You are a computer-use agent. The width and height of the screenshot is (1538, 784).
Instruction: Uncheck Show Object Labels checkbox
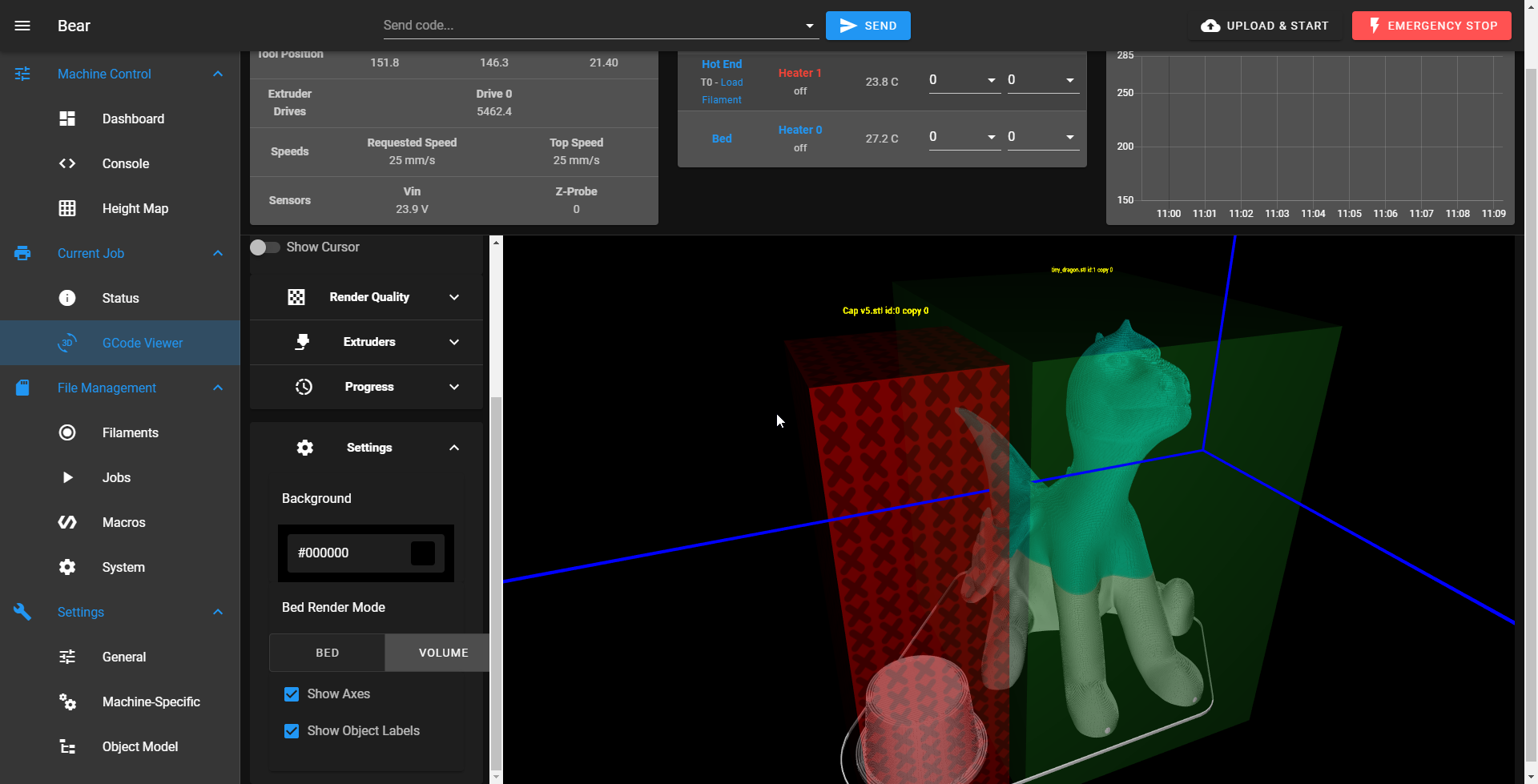tap(292, 731)
